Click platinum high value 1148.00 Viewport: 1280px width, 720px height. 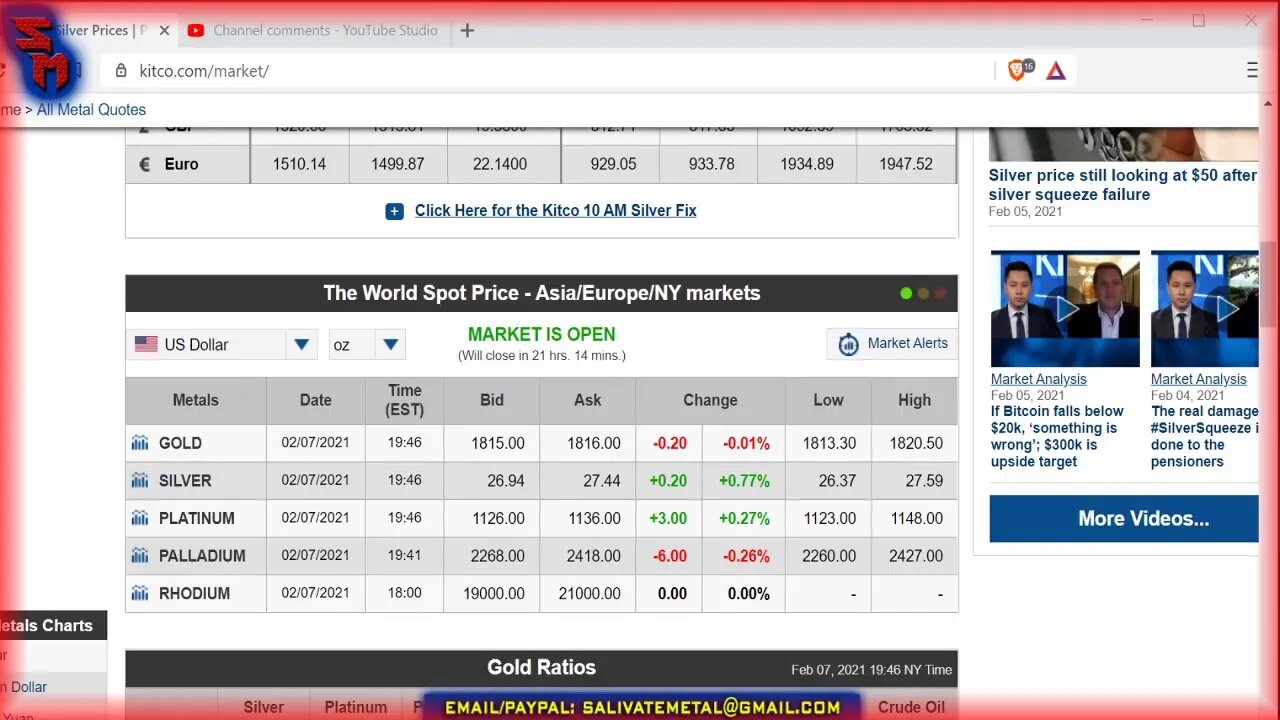[916, 518]
